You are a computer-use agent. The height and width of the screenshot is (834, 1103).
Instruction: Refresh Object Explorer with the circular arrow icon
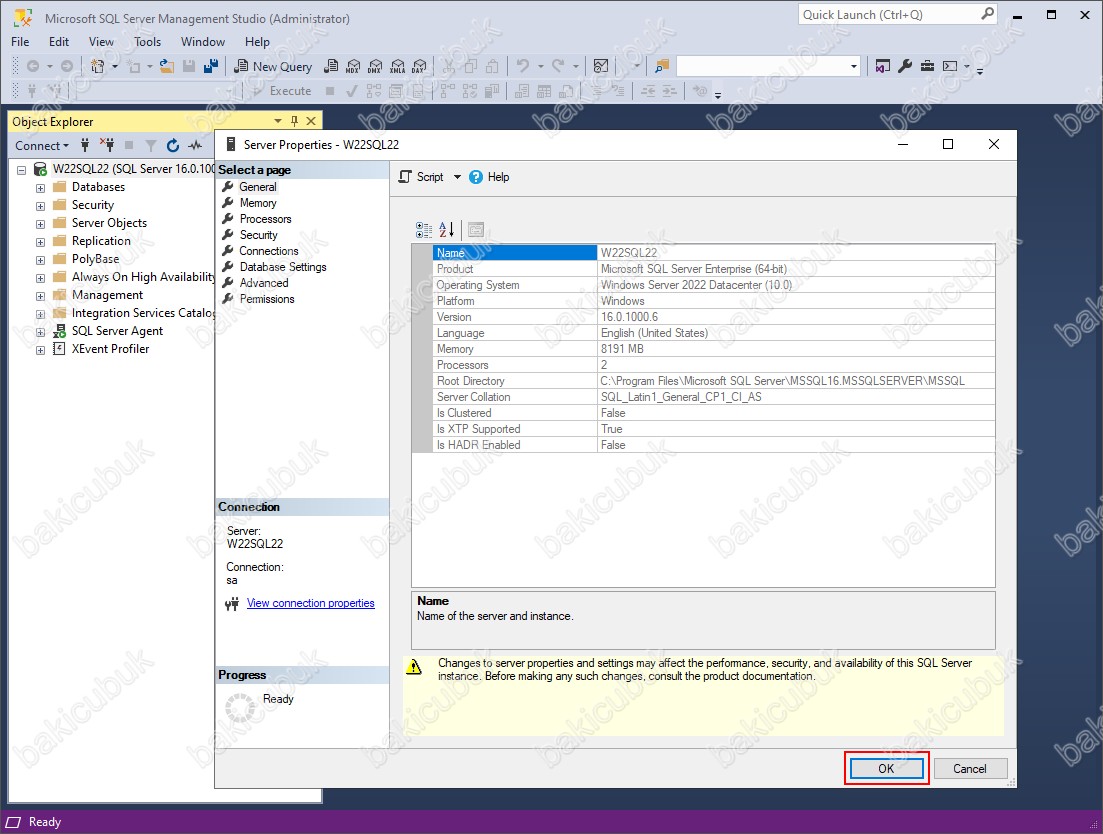pos(173,145)
